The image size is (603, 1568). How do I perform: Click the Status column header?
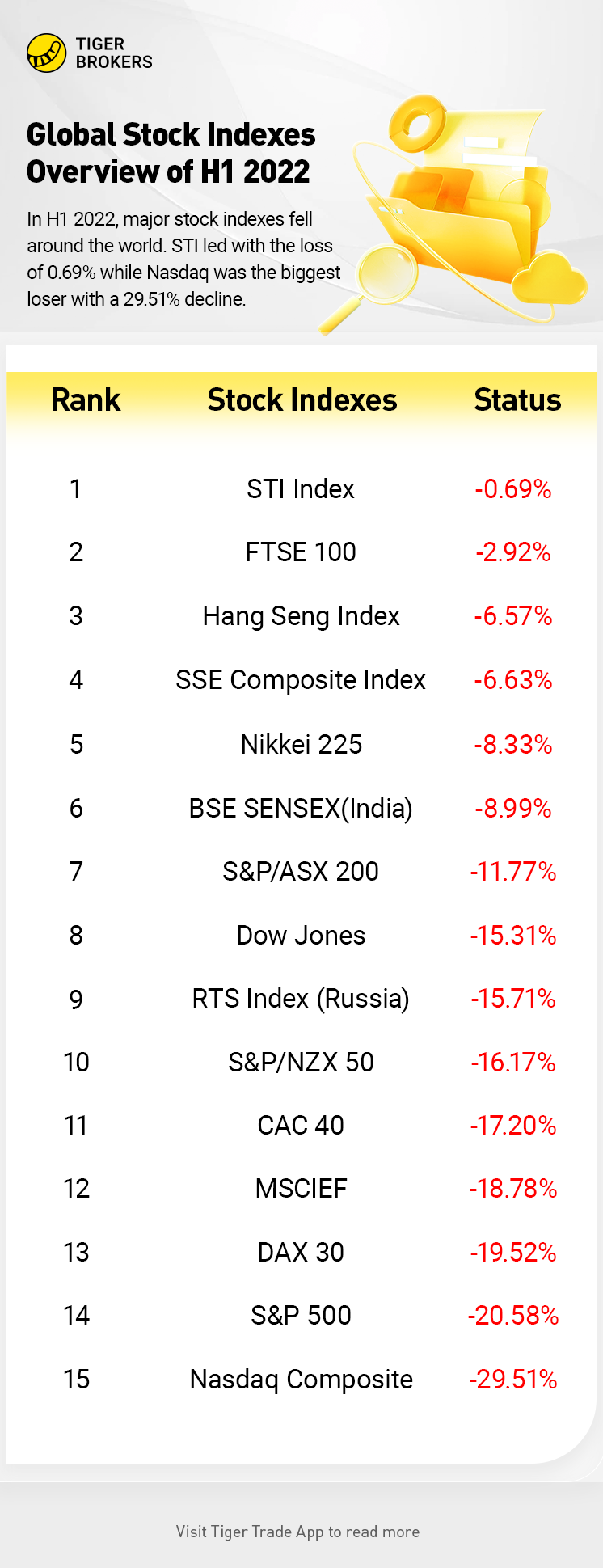(517, 400)
